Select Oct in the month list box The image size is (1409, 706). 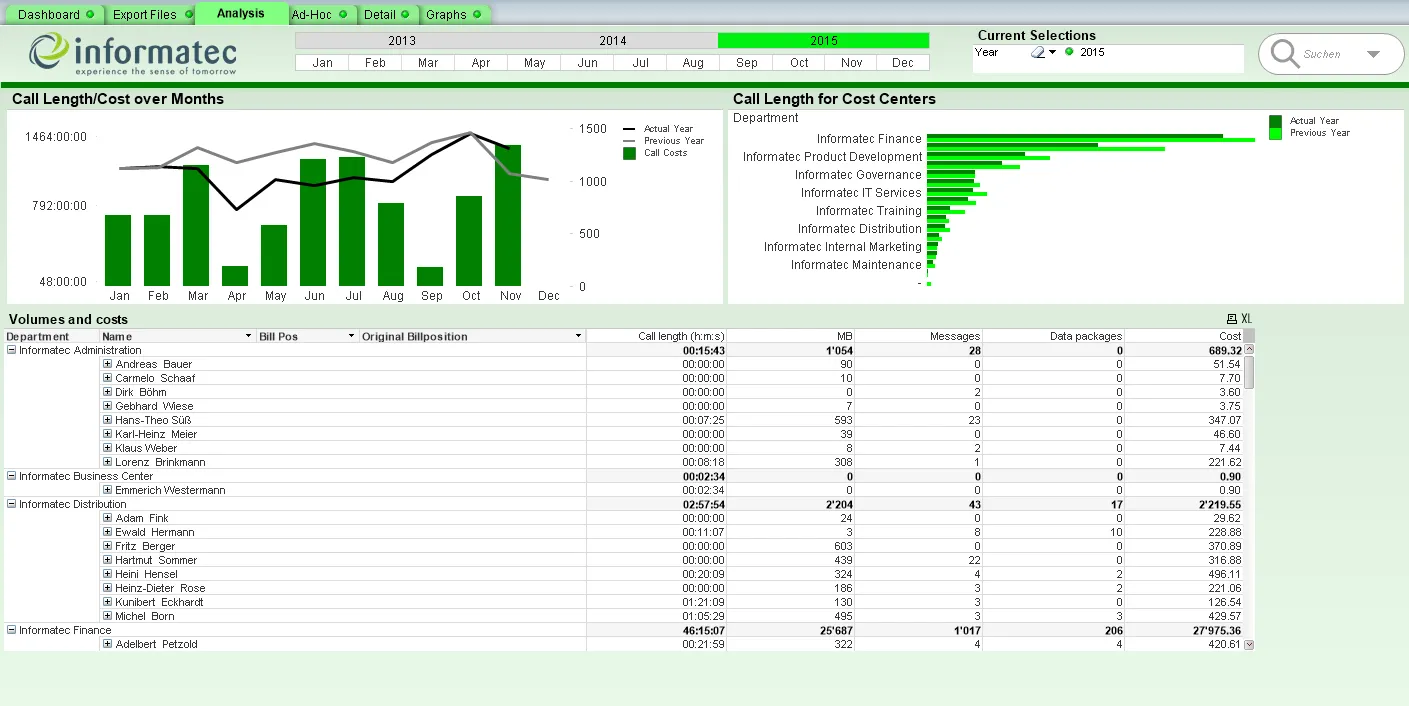(799, 63)
